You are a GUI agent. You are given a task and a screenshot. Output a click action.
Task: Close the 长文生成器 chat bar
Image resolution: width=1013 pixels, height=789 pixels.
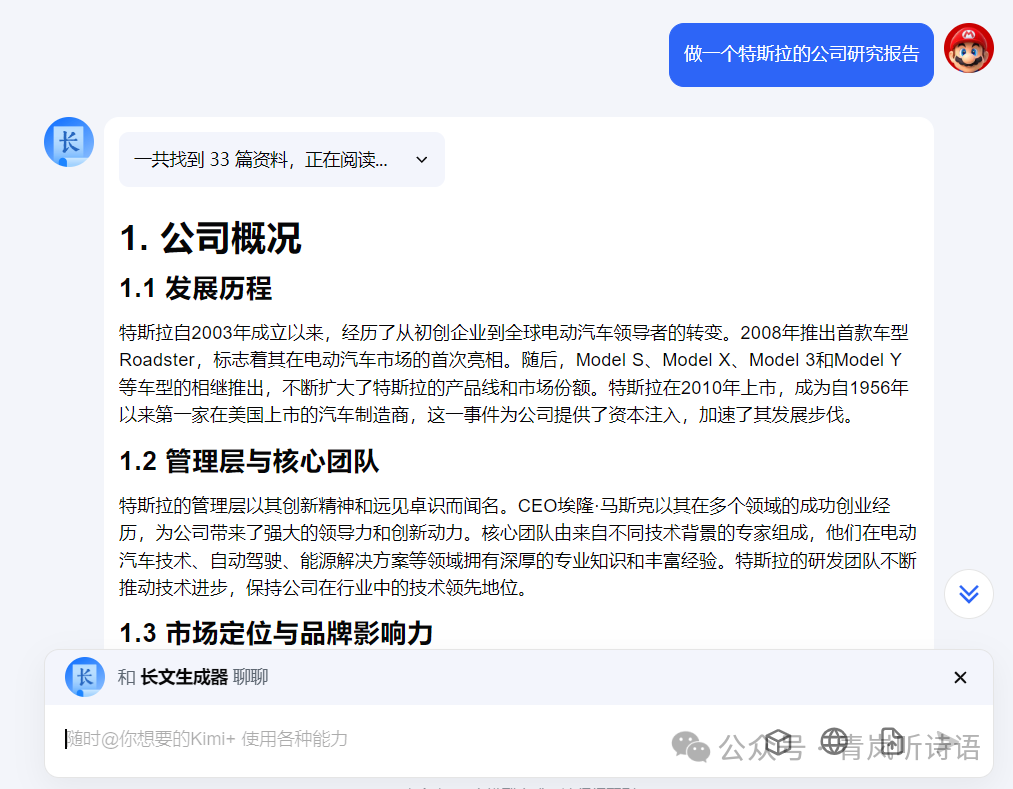pos(960,677)
